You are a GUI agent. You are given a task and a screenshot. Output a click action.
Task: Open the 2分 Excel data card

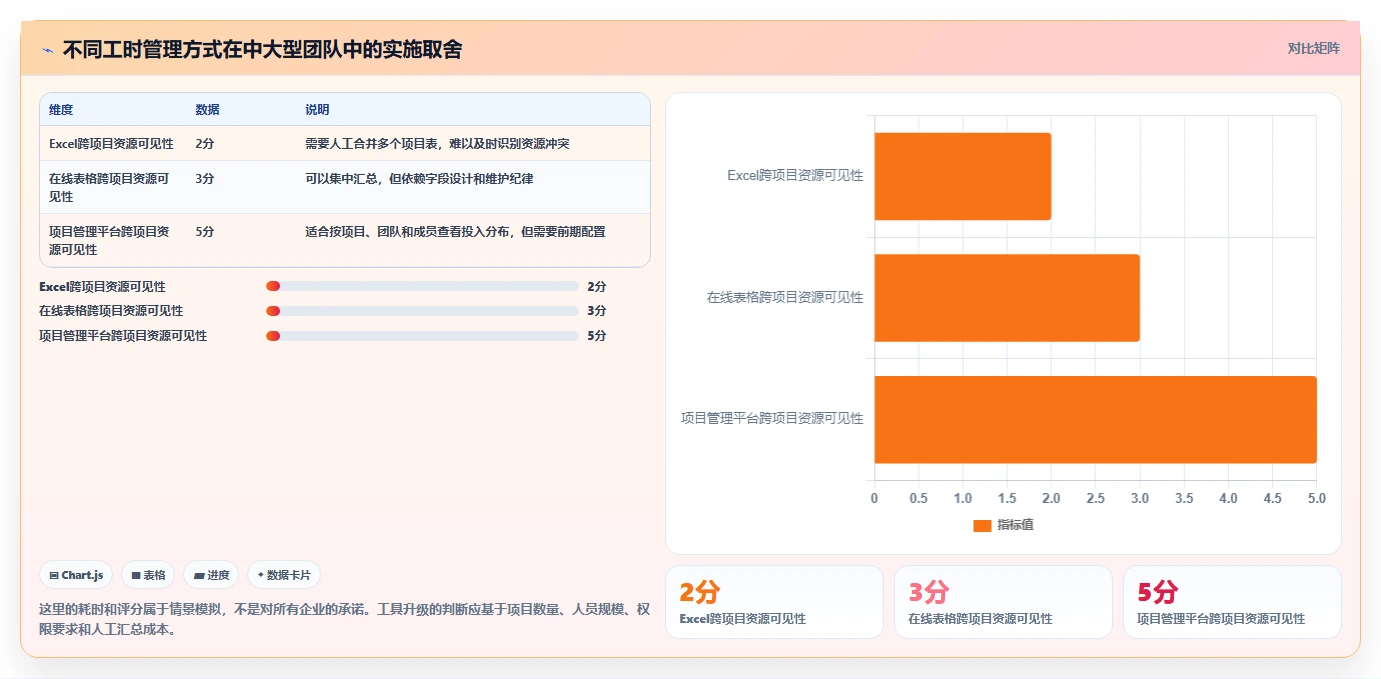click(774, 602)
